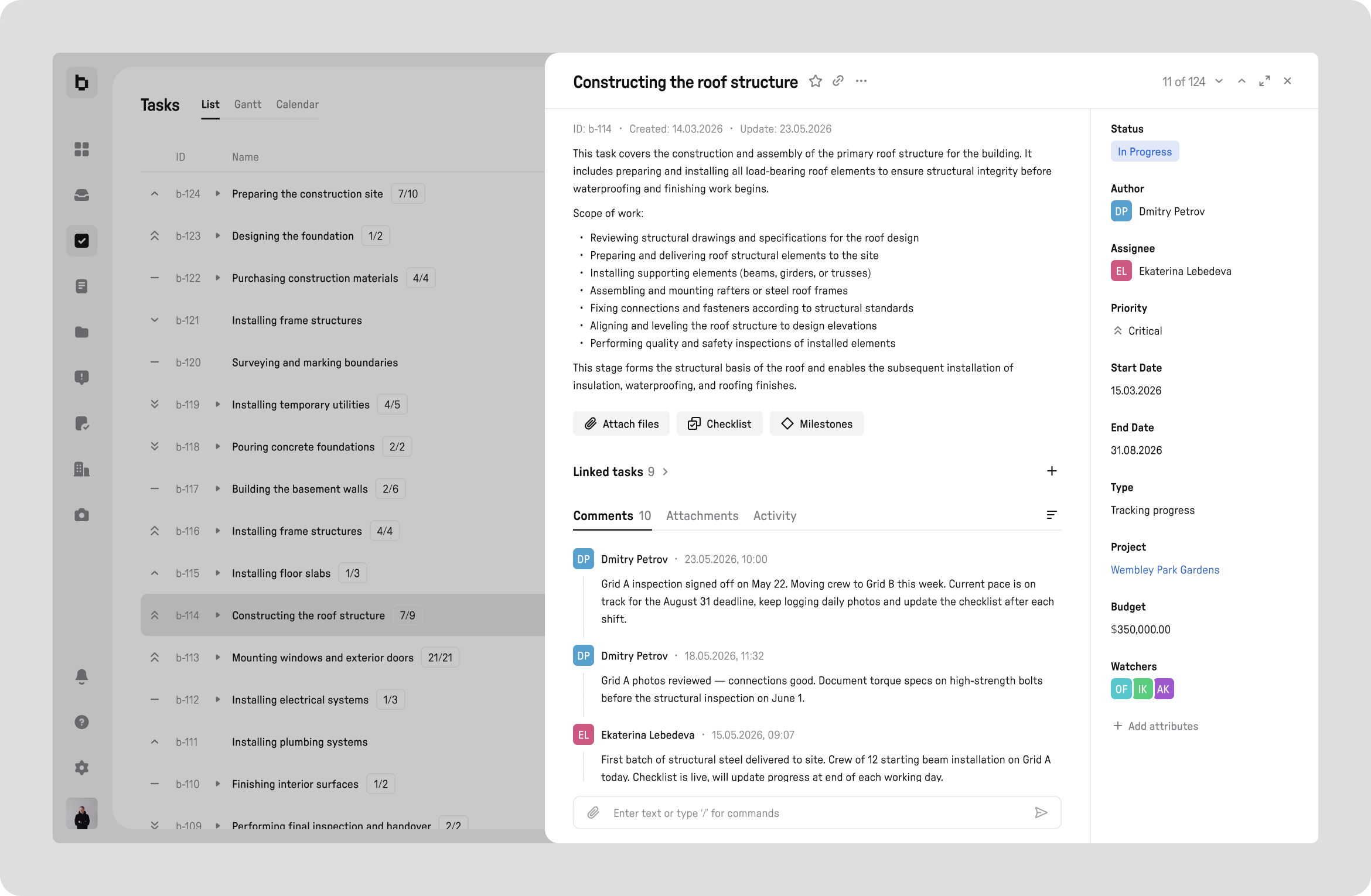The width and height of the screenshot is (1371, 896).
Task: Expand subtasks of Preparing the construction site
Action: point(217,193)
